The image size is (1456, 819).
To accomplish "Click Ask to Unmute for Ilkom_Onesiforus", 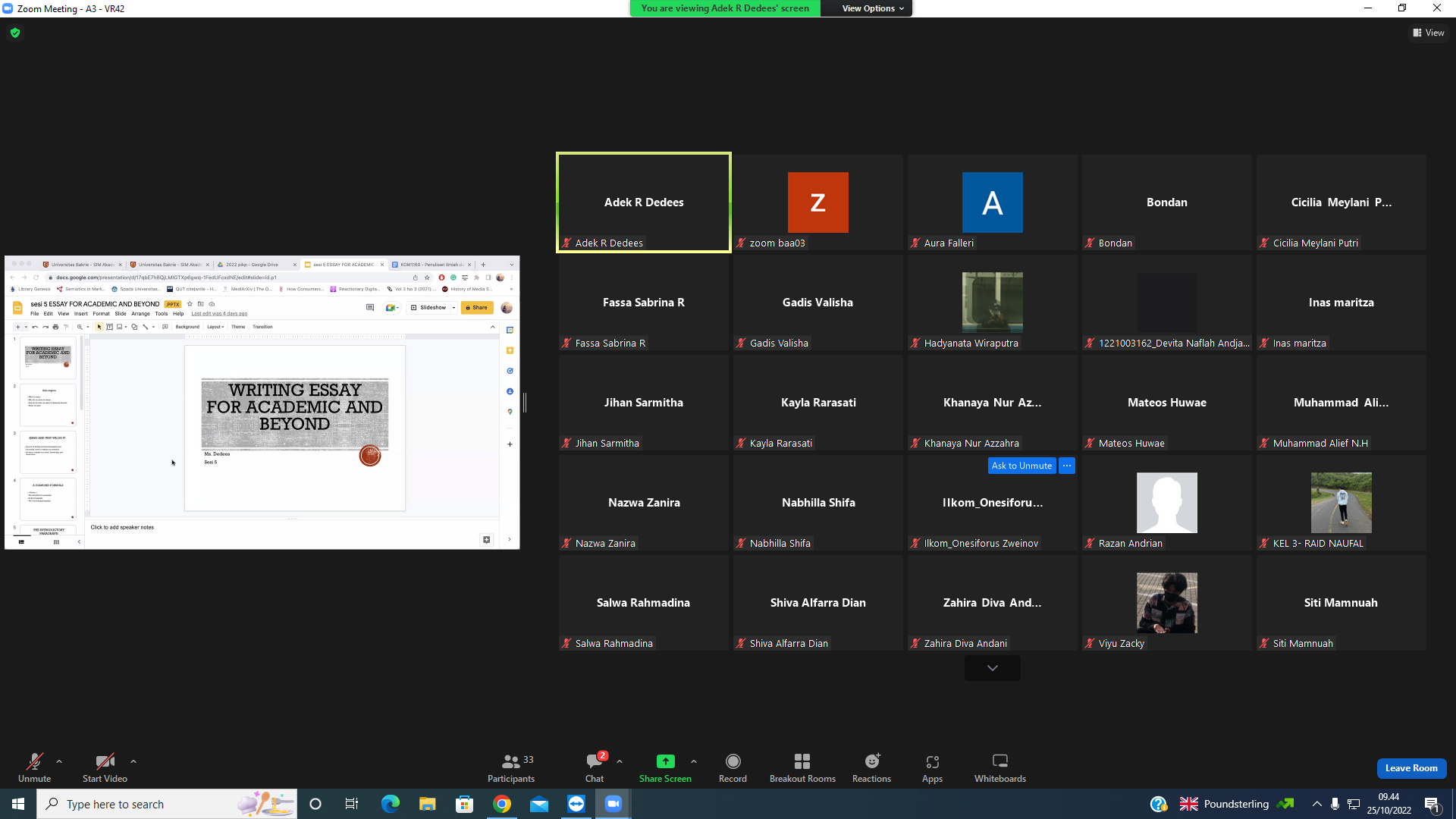I will click(x=1021, y=466).
